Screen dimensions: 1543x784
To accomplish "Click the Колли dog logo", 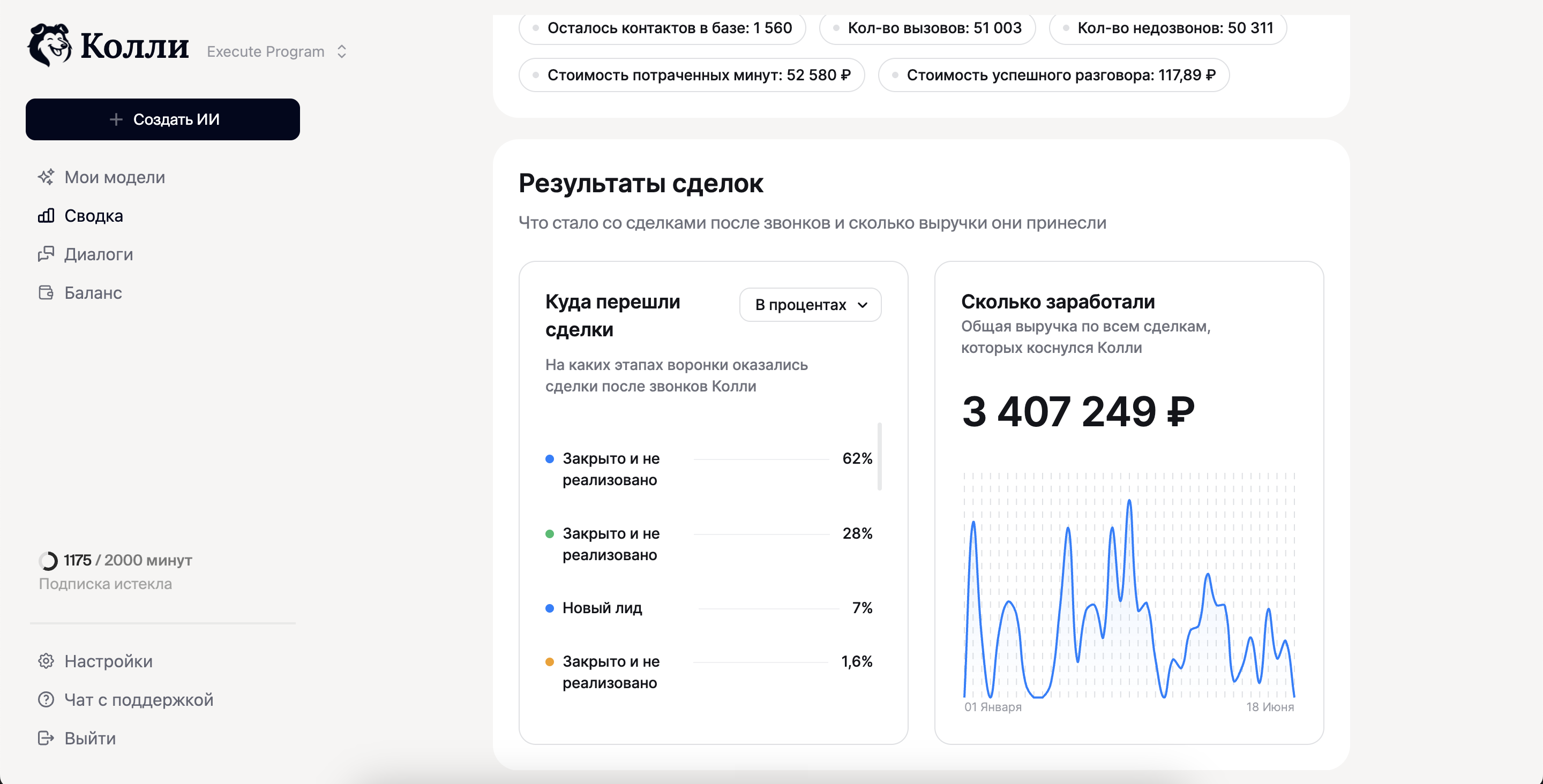I will pyautogui.click(x=49, y=45).
